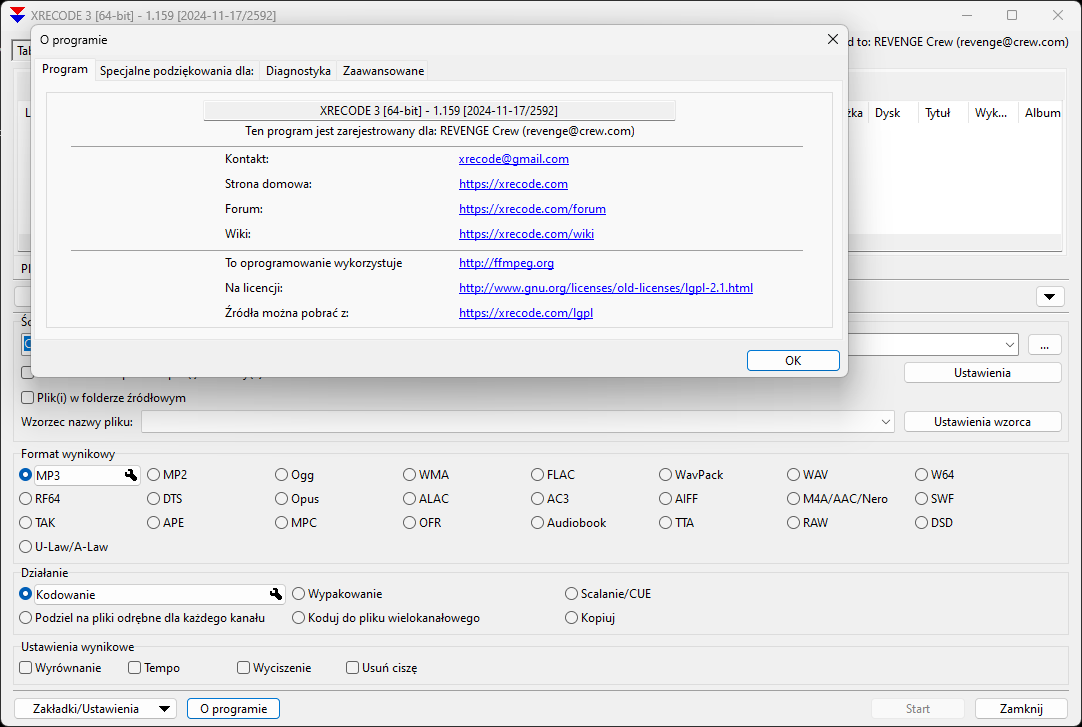The height and width of the screenshot is (727, 1082).
Task: Click the Zamknij button
Action: 1021,709
